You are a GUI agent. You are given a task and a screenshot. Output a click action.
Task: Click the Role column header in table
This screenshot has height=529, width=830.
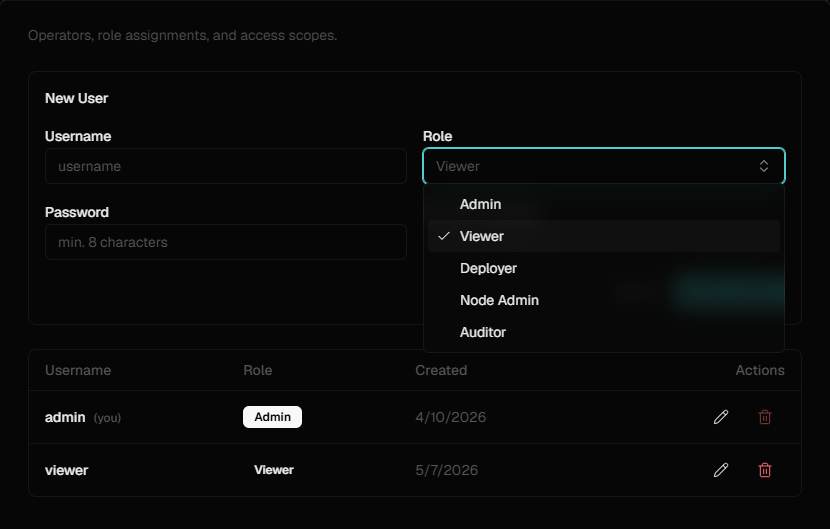coord(258,370)
